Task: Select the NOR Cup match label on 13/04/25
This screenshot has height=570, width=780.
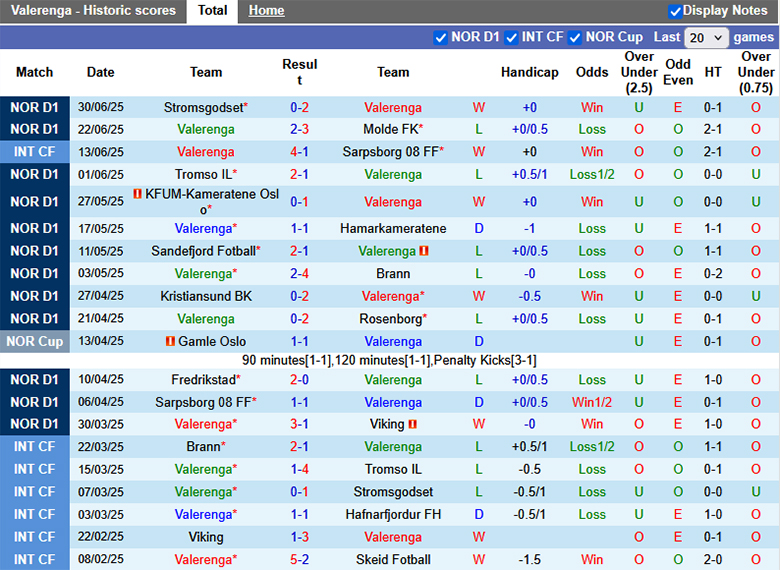Action: [35, 341]
